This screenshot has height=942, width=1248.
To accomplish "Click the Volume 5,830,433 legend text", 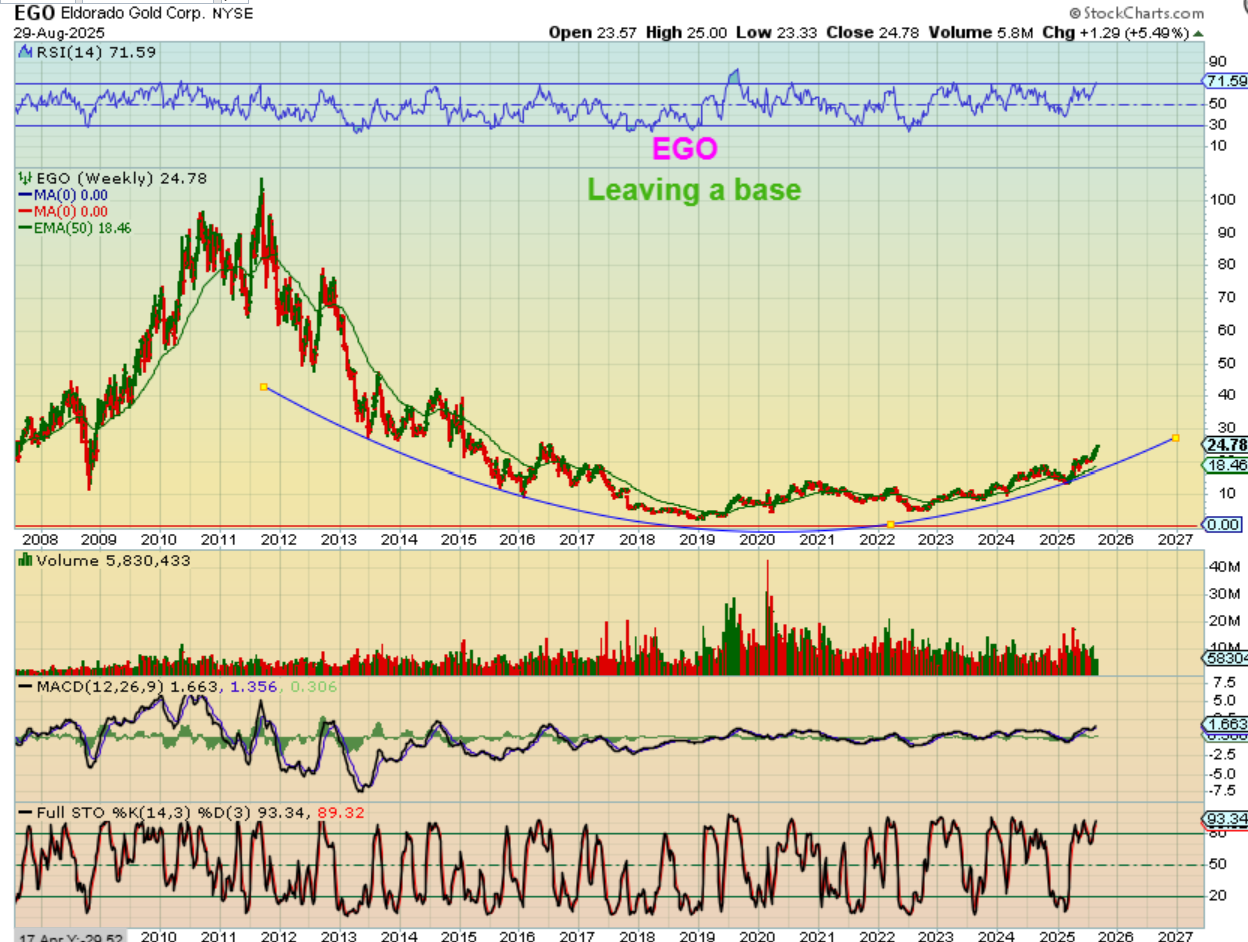I will 113,561.
